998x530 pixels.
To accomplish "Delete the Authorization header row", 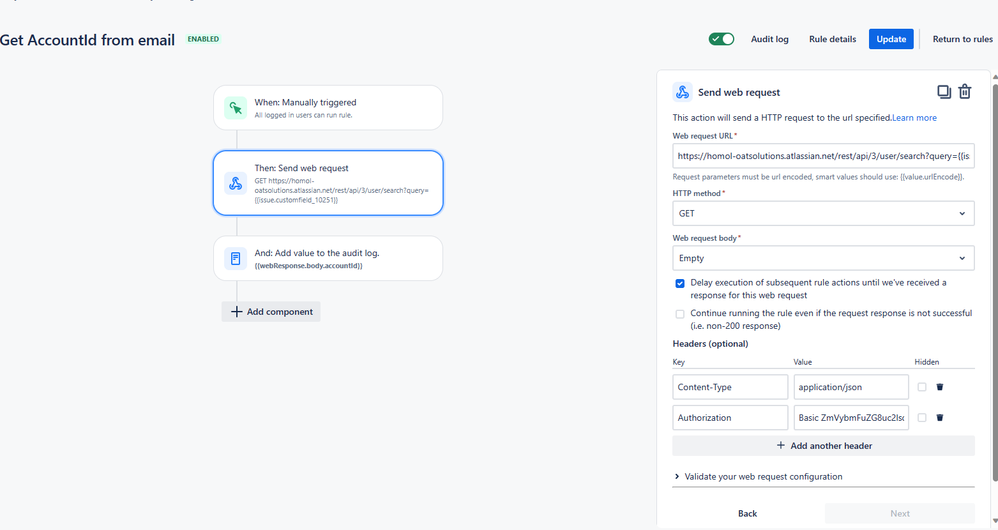I will [939, 417].
